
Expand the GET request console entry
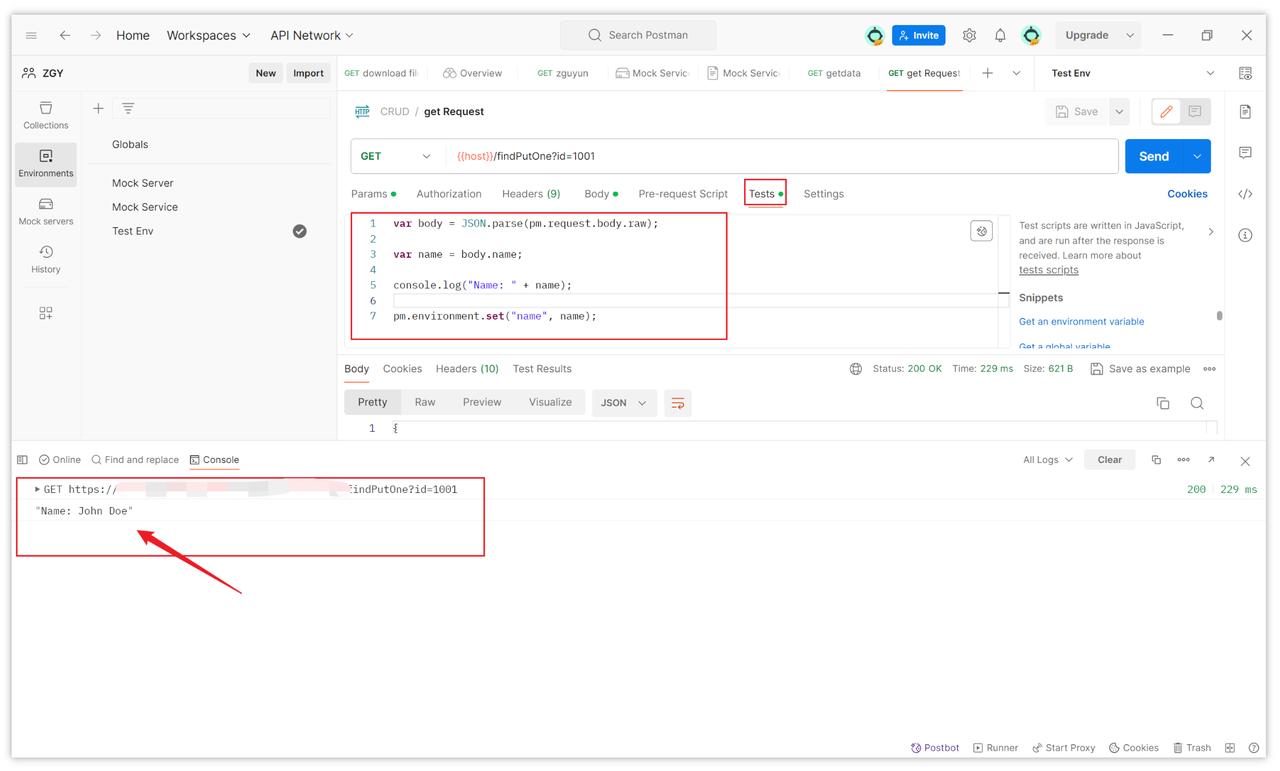tap(37, 489)
